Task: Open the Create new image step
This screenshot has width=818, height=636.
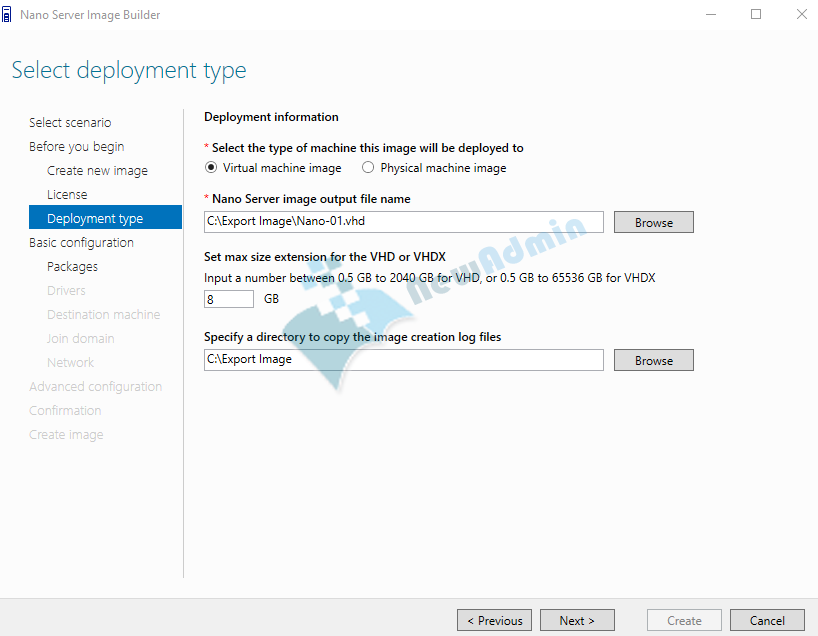Action: 97,171
